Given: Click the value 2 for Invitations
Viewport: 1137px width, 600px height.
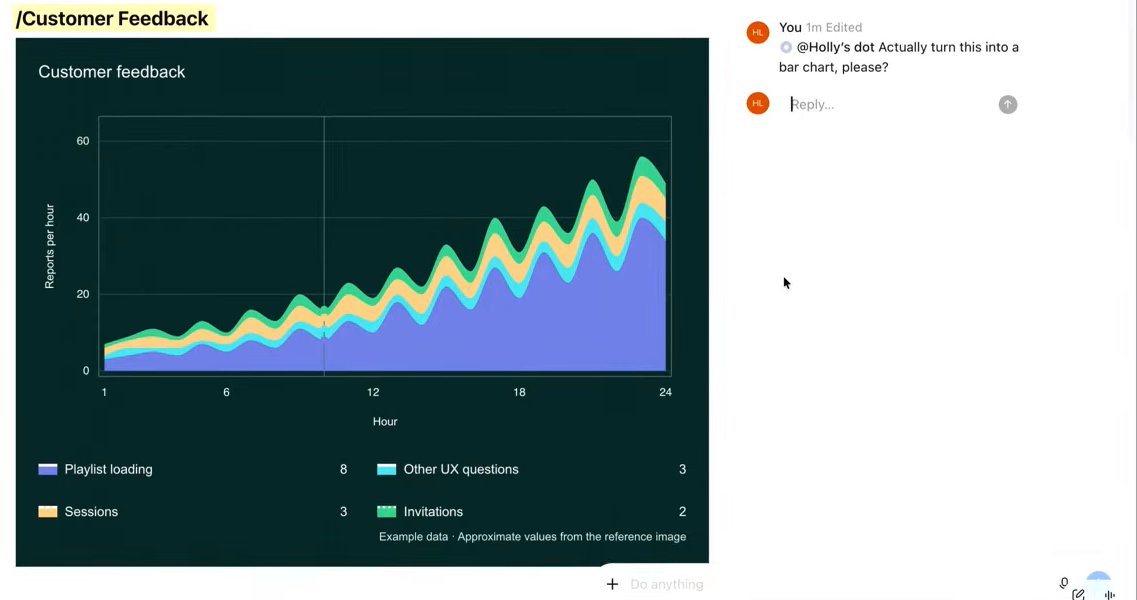Looking at the screenshot, I should click(682, 511).
